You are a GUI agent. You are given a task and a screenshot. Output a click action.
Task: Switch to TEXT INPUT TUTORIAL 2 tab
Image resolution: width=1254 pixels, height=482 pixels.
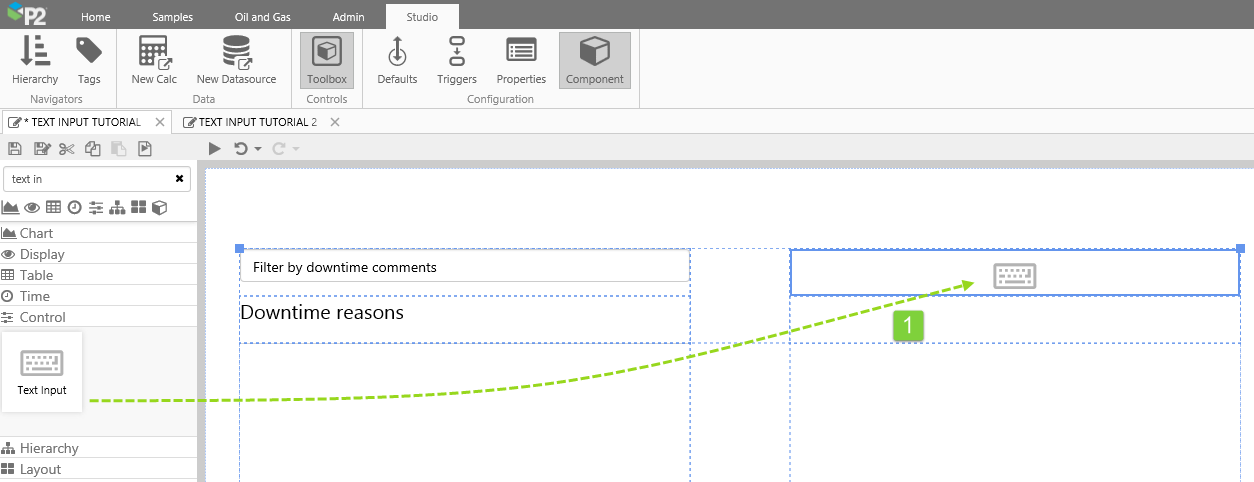tap(257, 122)
